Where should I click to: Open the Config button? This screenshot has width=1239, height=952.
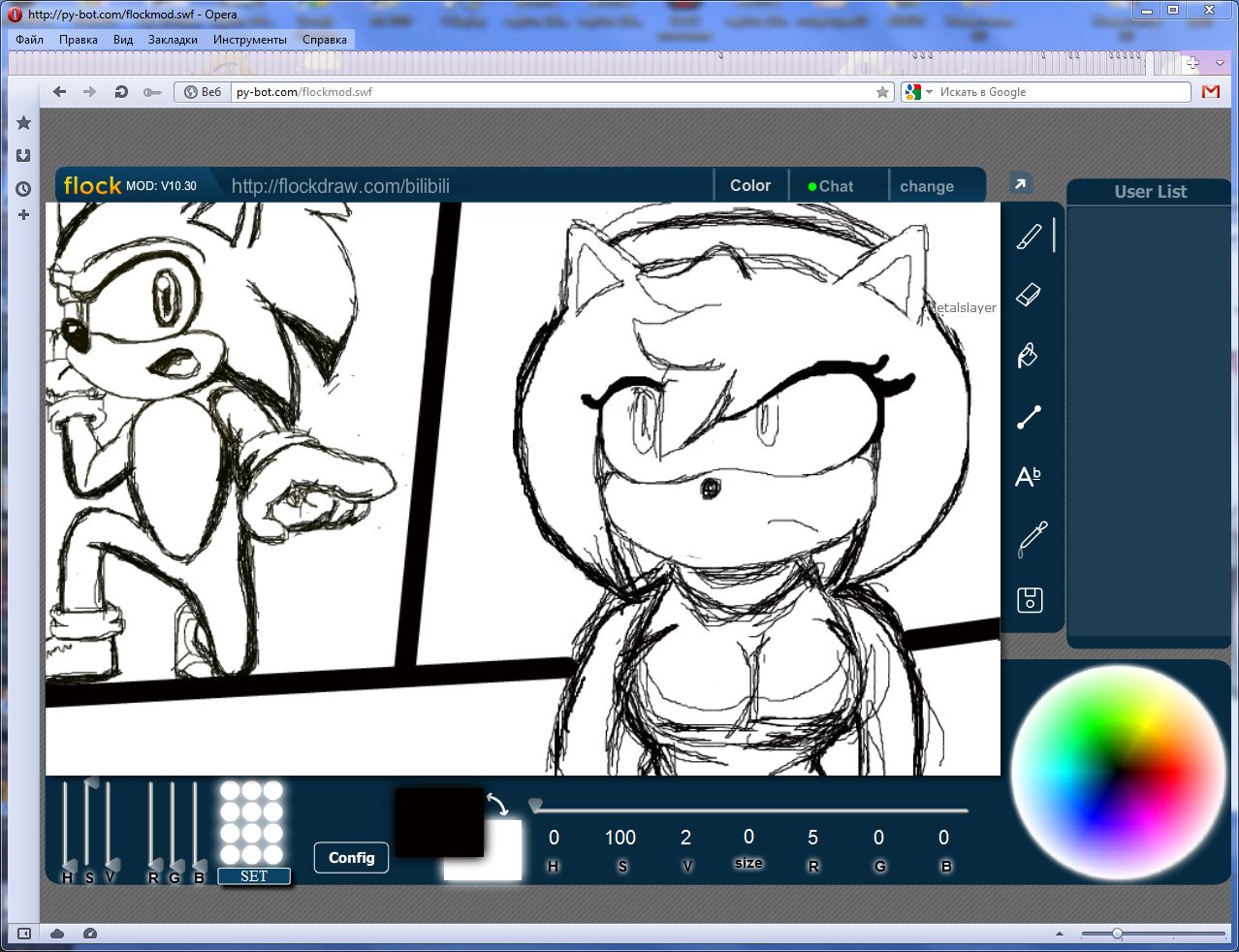click(351, 858)
